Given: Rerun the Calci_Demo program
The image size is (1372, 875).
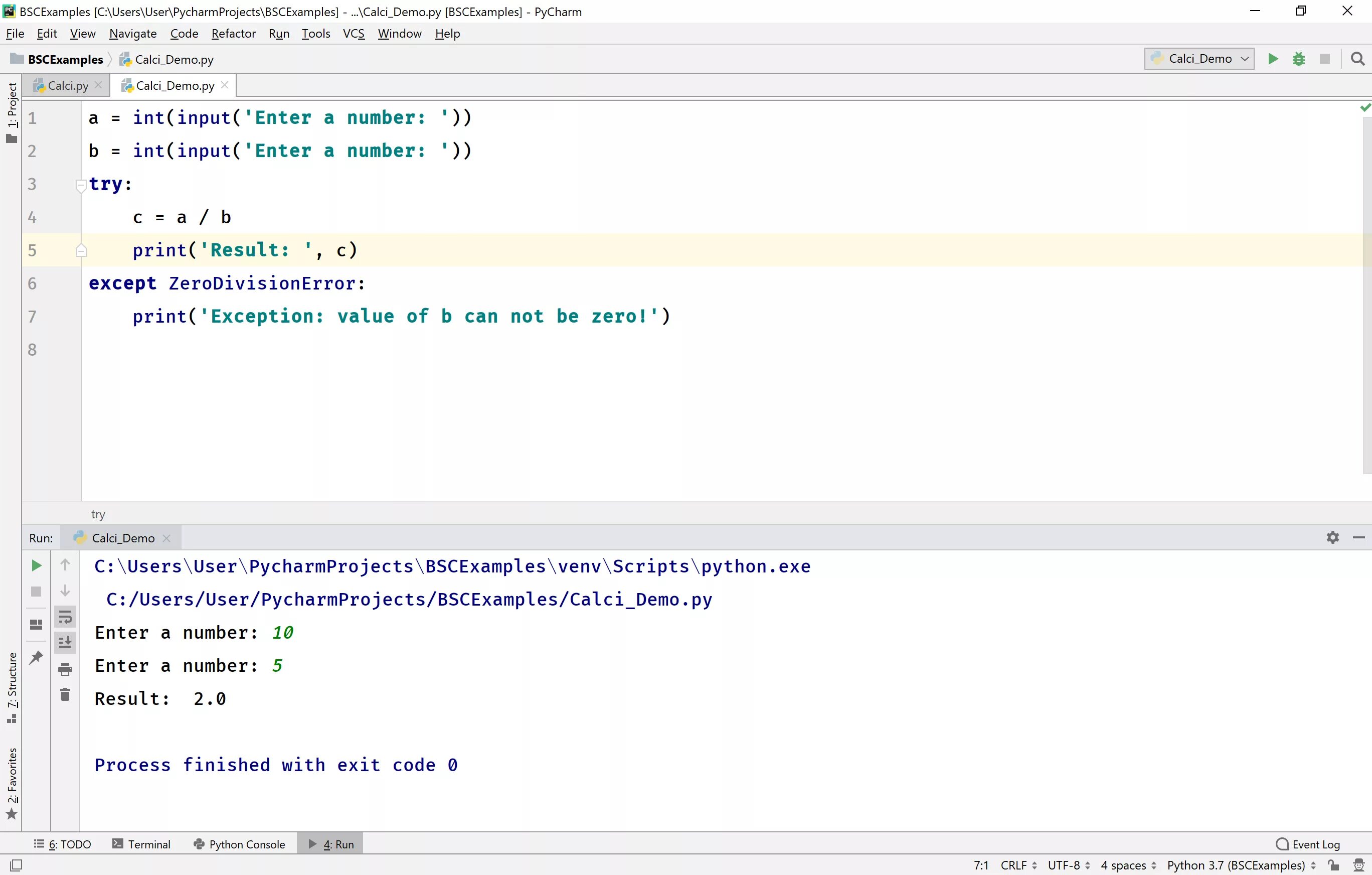Looking at the screenshot, I should pos(36,565).
